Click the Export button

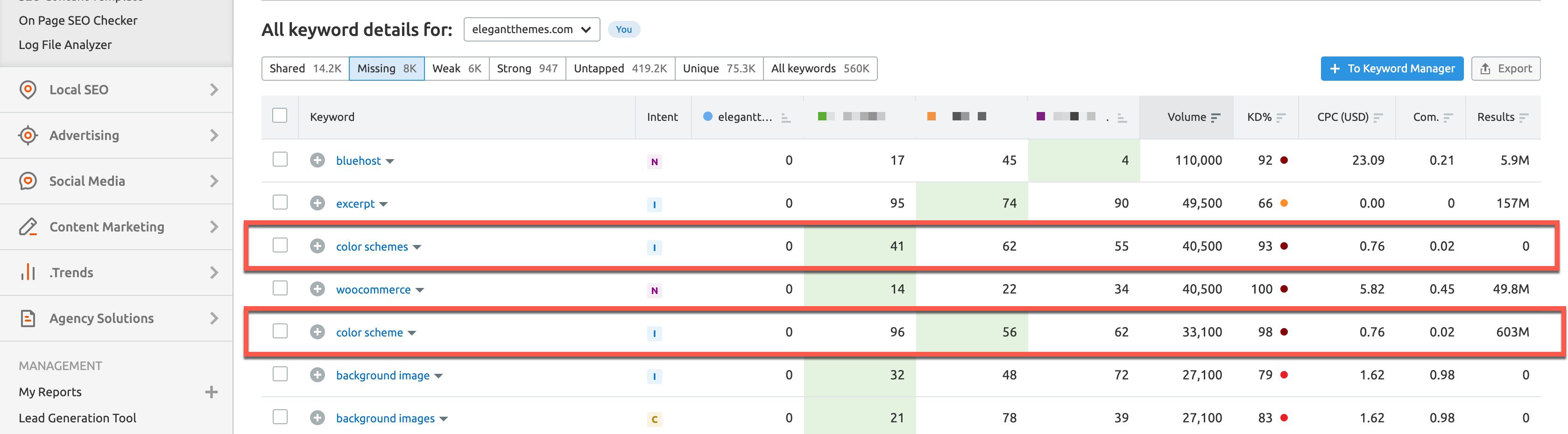(1505, 69)
